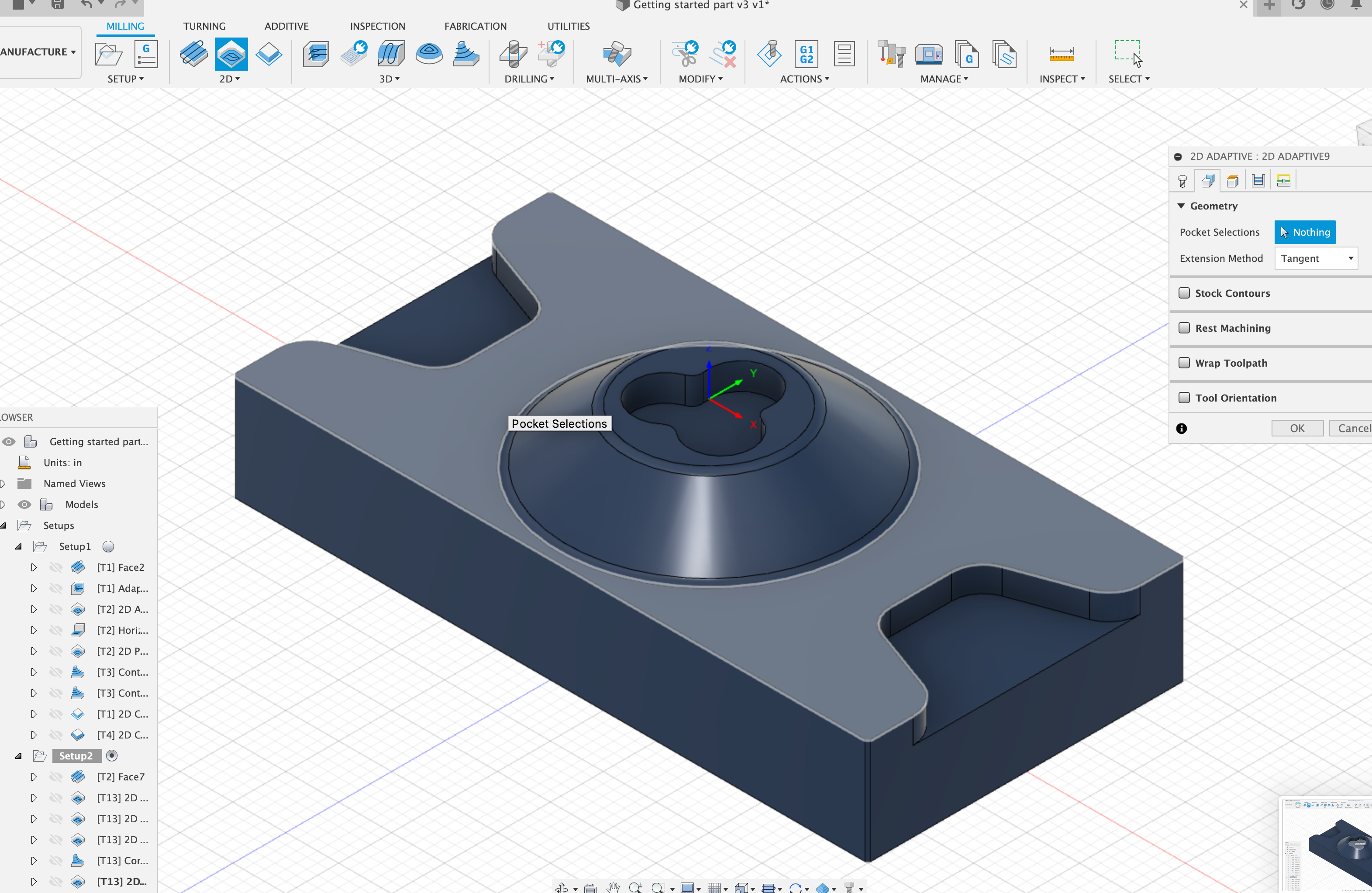Collapse the Setup1 tree node

pyautogui.click(x=18, y=547)
